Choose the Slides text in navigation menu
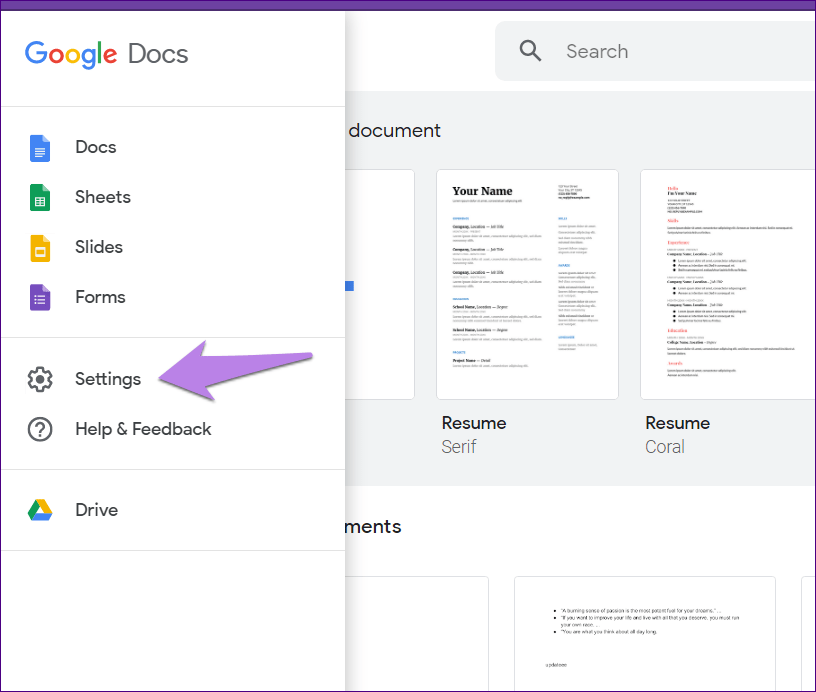This screenshot has width=816, height=692. point(99,248)
